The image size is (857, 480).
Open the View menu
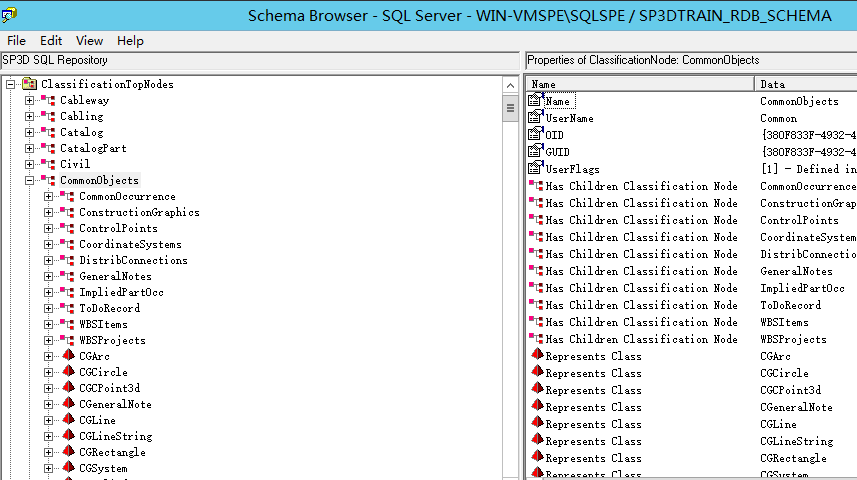(x=89, y=40)
